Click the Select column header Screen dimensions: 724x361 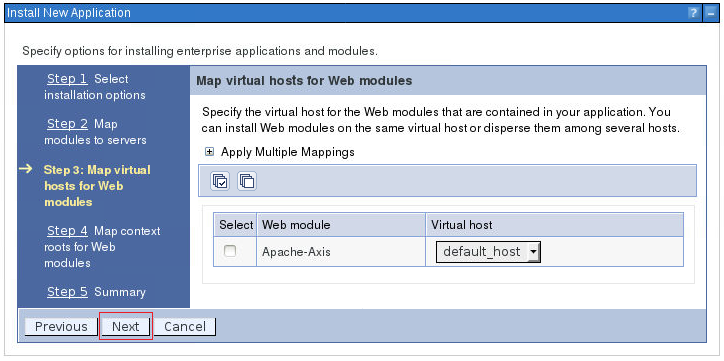coord(236,225)
